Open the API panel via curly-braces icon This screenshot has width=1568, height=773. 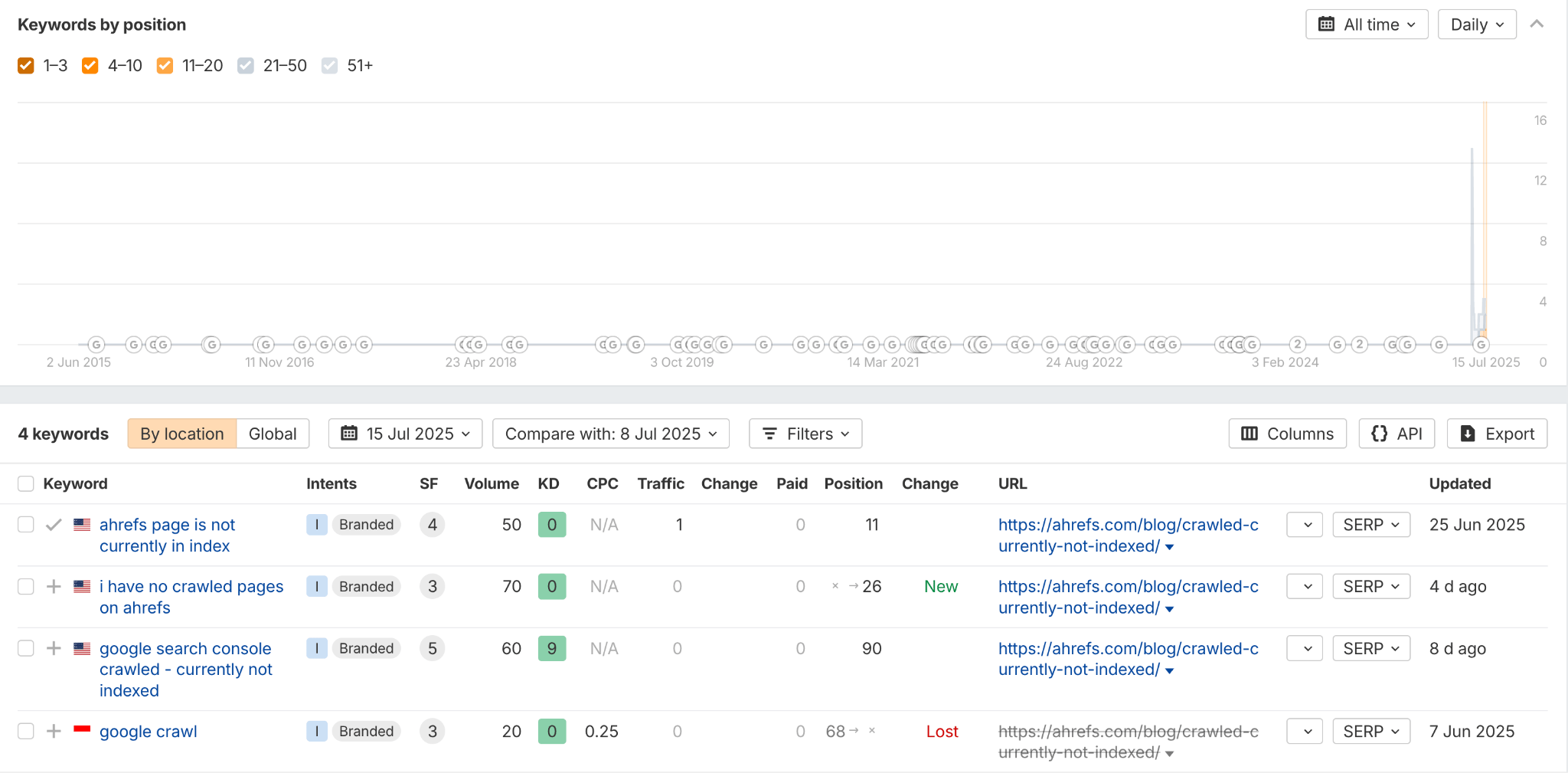tap(1380, 434)
